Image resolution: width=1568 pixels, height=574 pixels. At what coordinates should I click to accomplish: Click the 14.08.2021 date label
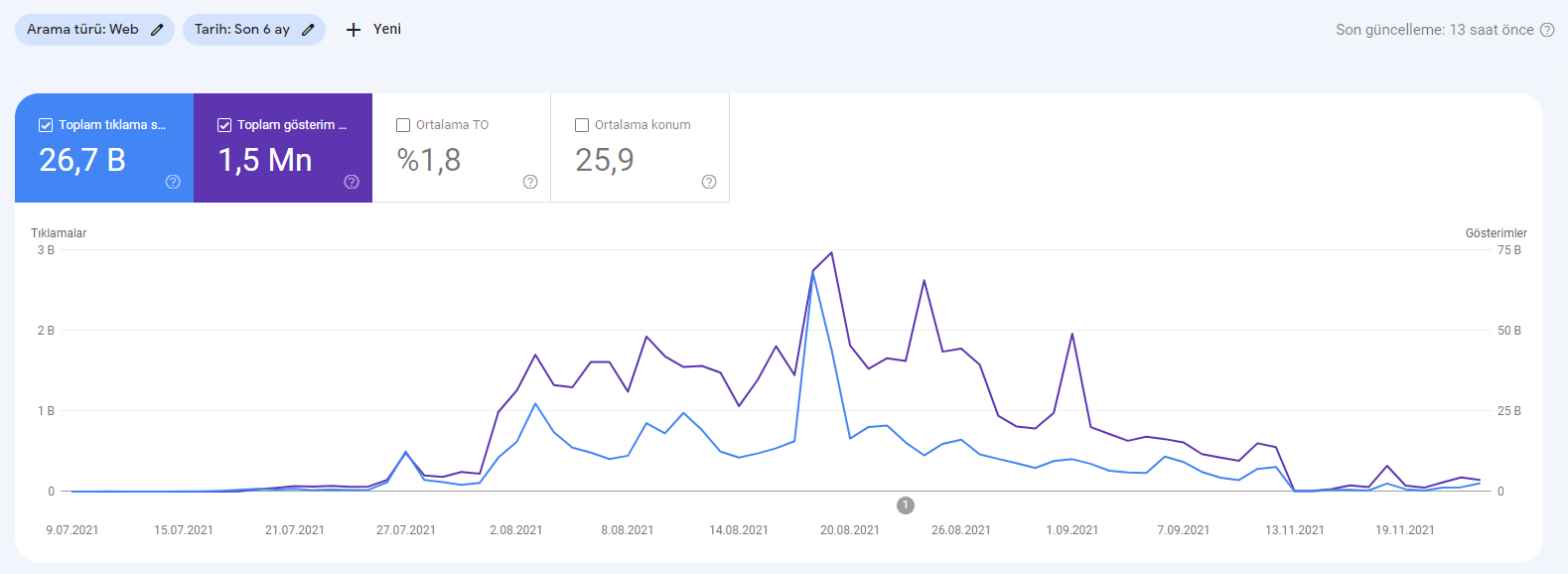(x=739, y=530)
